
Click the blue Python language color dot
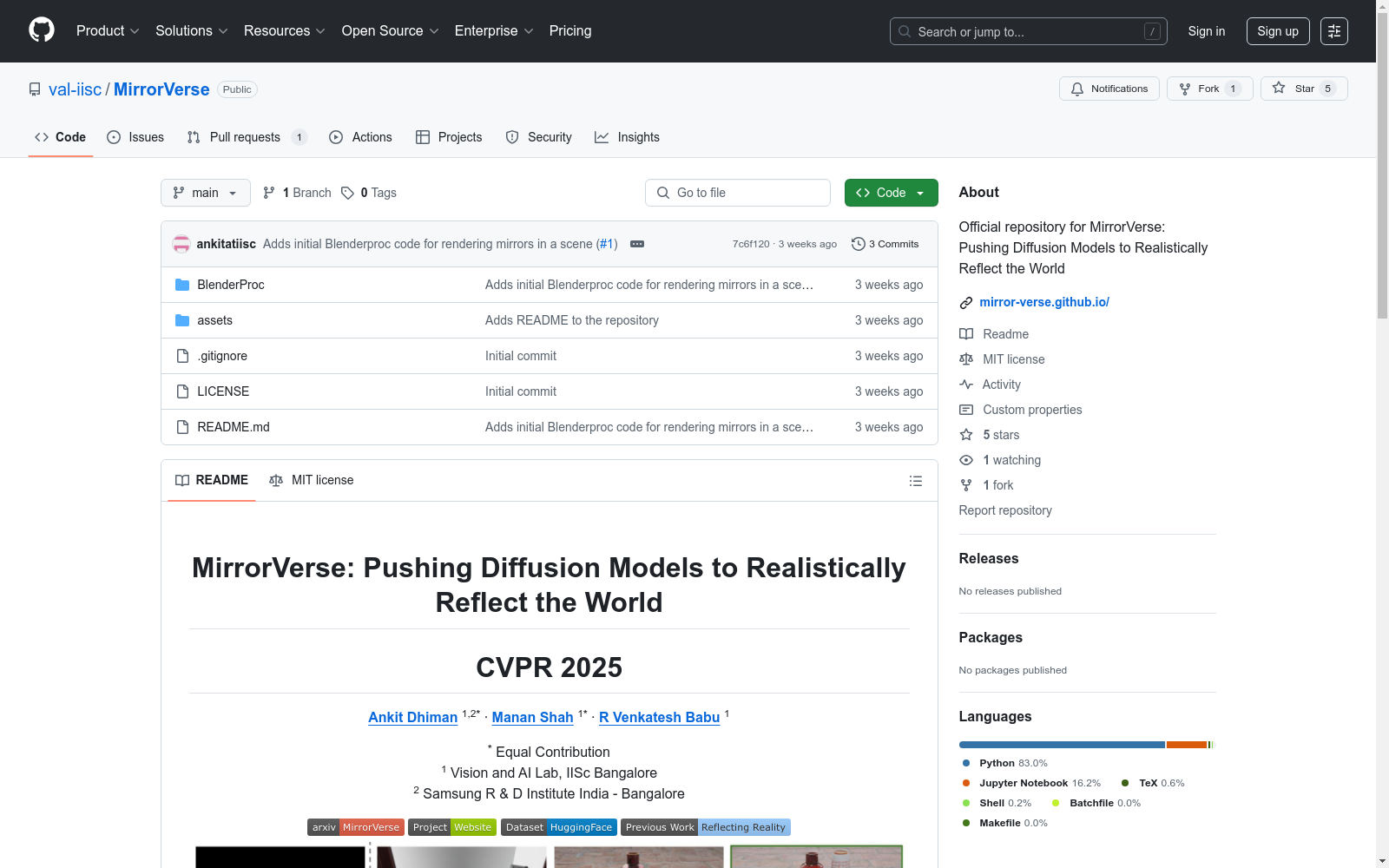pos(966,763)
